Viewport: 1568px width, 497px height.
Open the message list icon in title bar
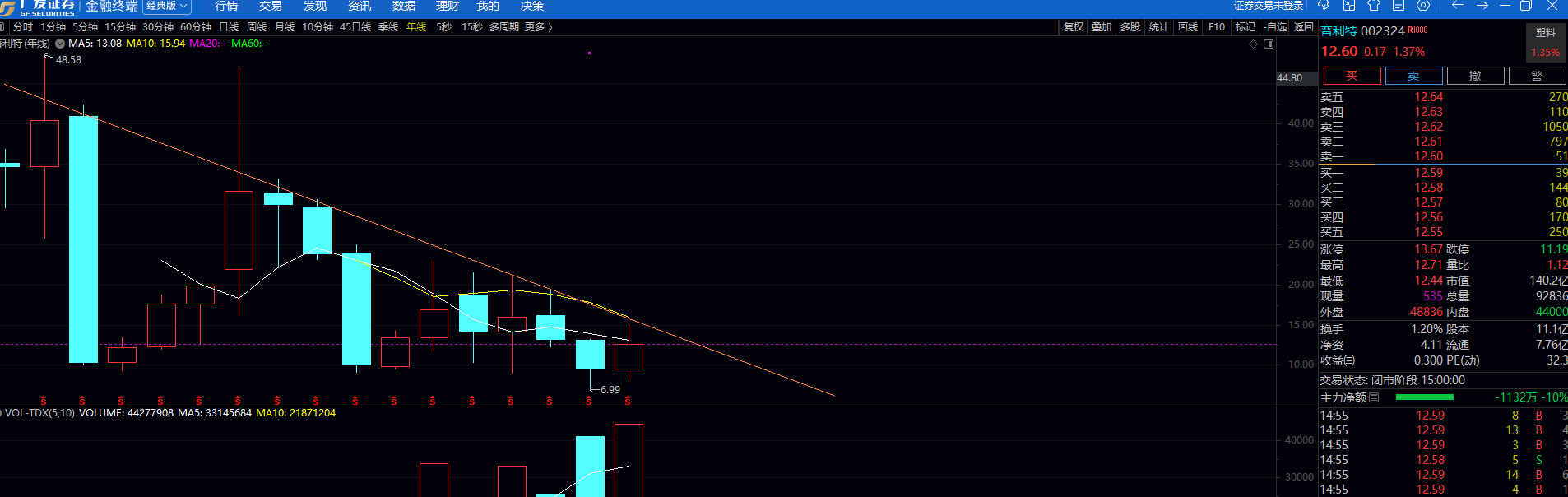point(1399,5)
